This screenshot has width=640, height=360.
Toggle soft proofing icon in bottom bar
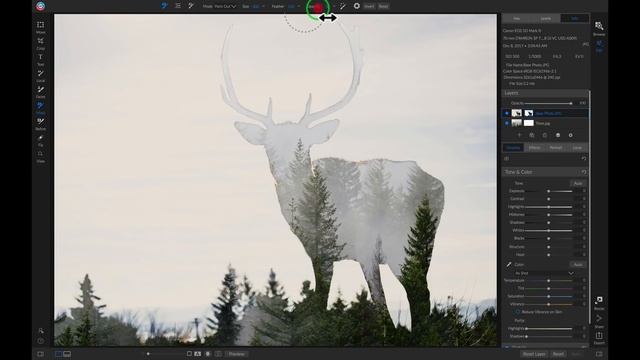coord(198,354)
